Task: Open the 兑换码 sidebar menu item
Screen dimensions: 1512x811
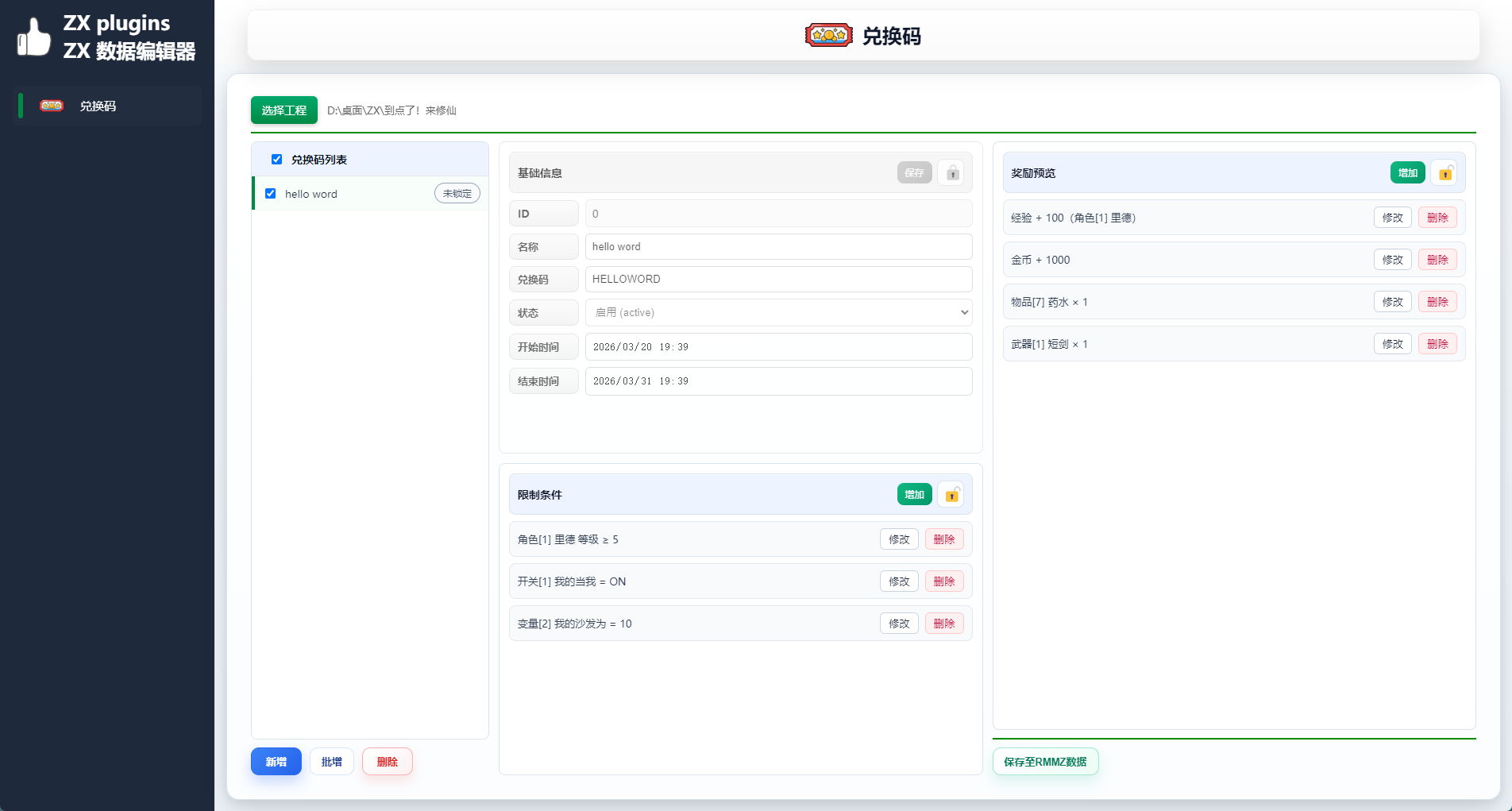Action: coord(109,106)
